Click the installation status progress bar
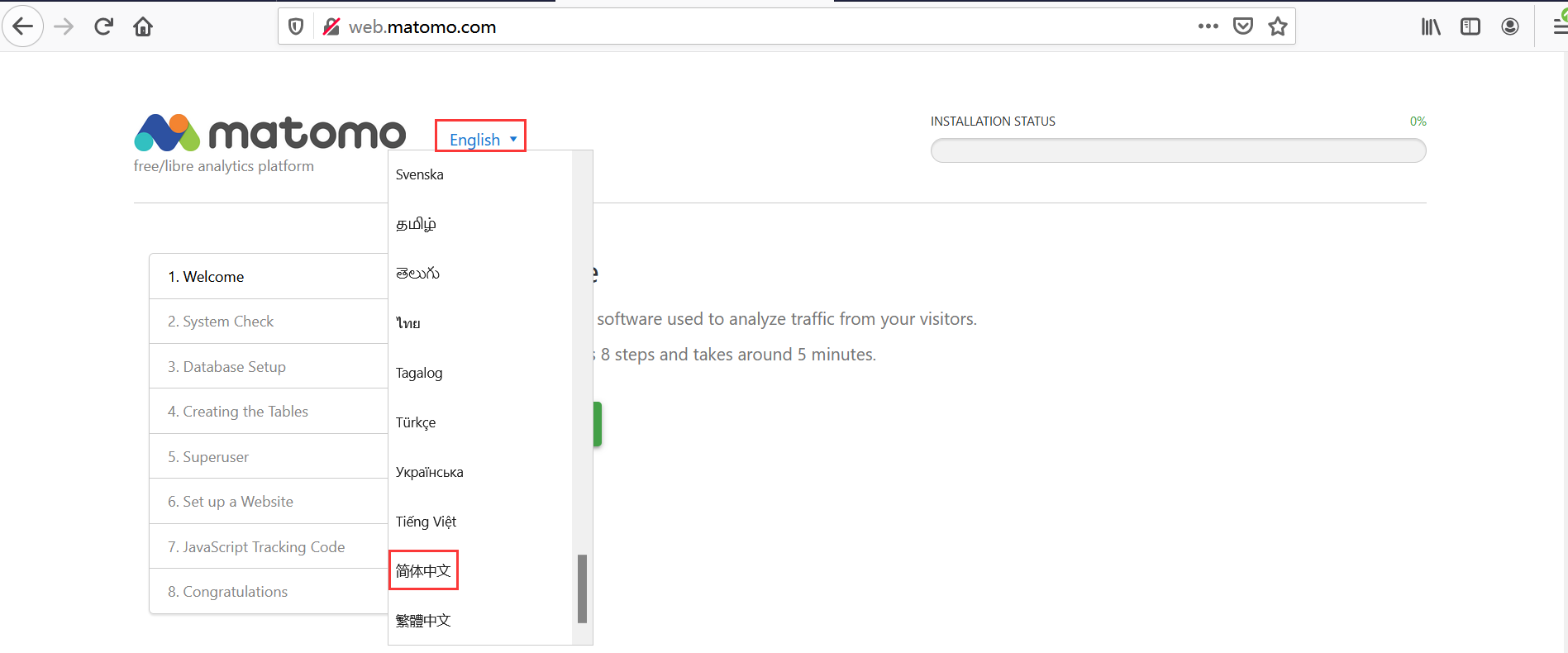 click(x=1178, y=150)
